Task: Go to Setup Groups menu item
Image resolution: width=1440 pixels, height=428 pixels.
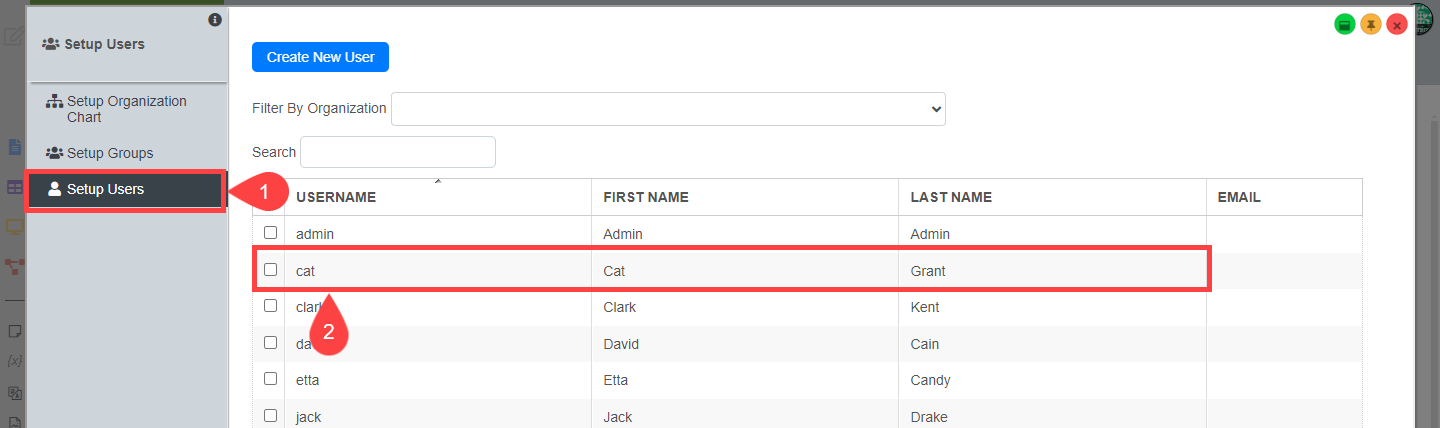Action: 110,153
